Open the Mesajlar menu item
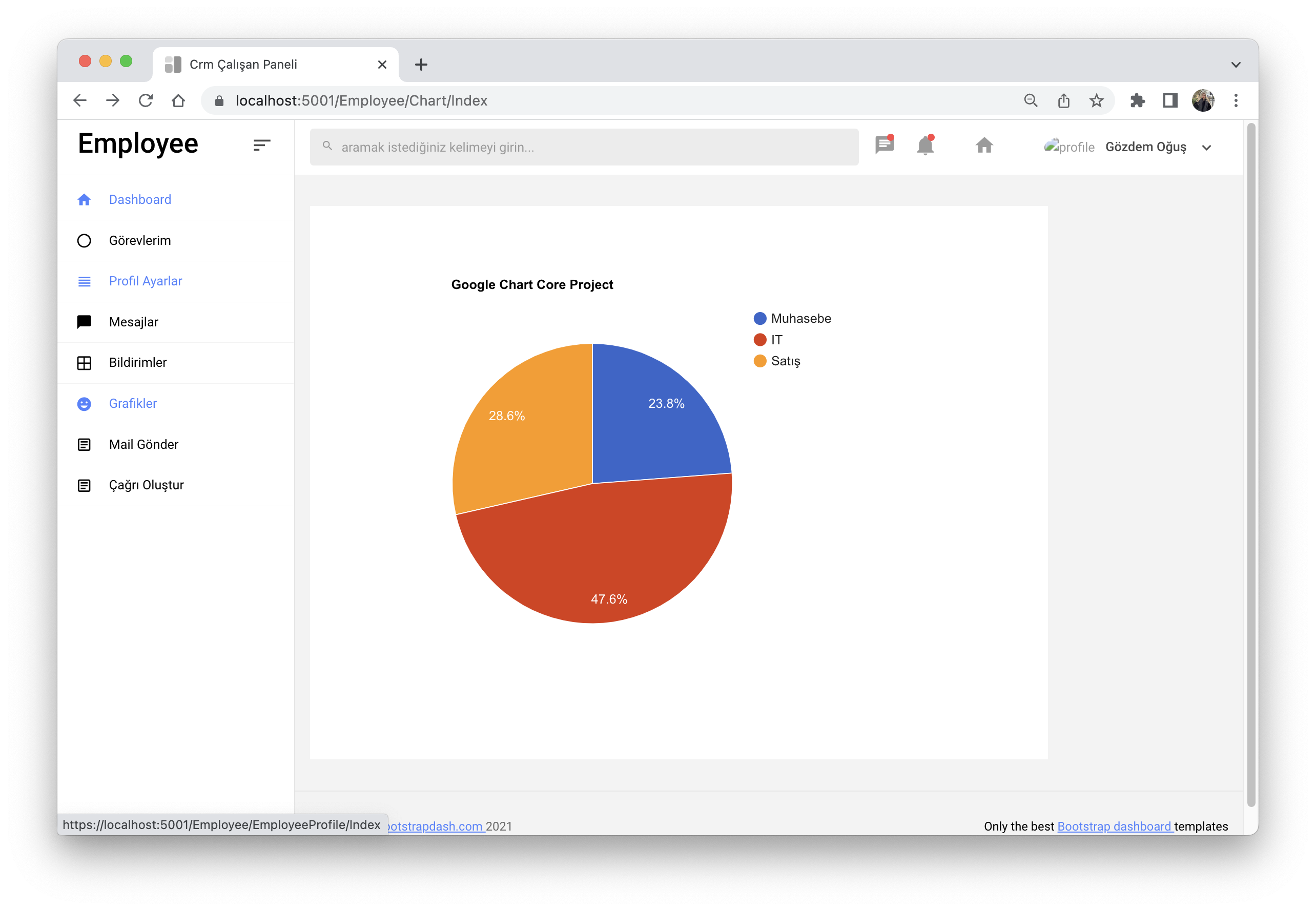 click(176, 322)
